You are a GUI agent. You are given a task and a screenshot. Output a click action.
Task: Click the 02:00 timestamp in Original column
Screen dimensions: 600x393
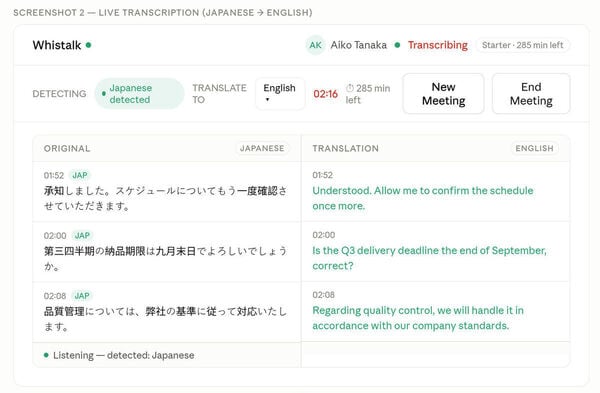(x=55, y=236)
